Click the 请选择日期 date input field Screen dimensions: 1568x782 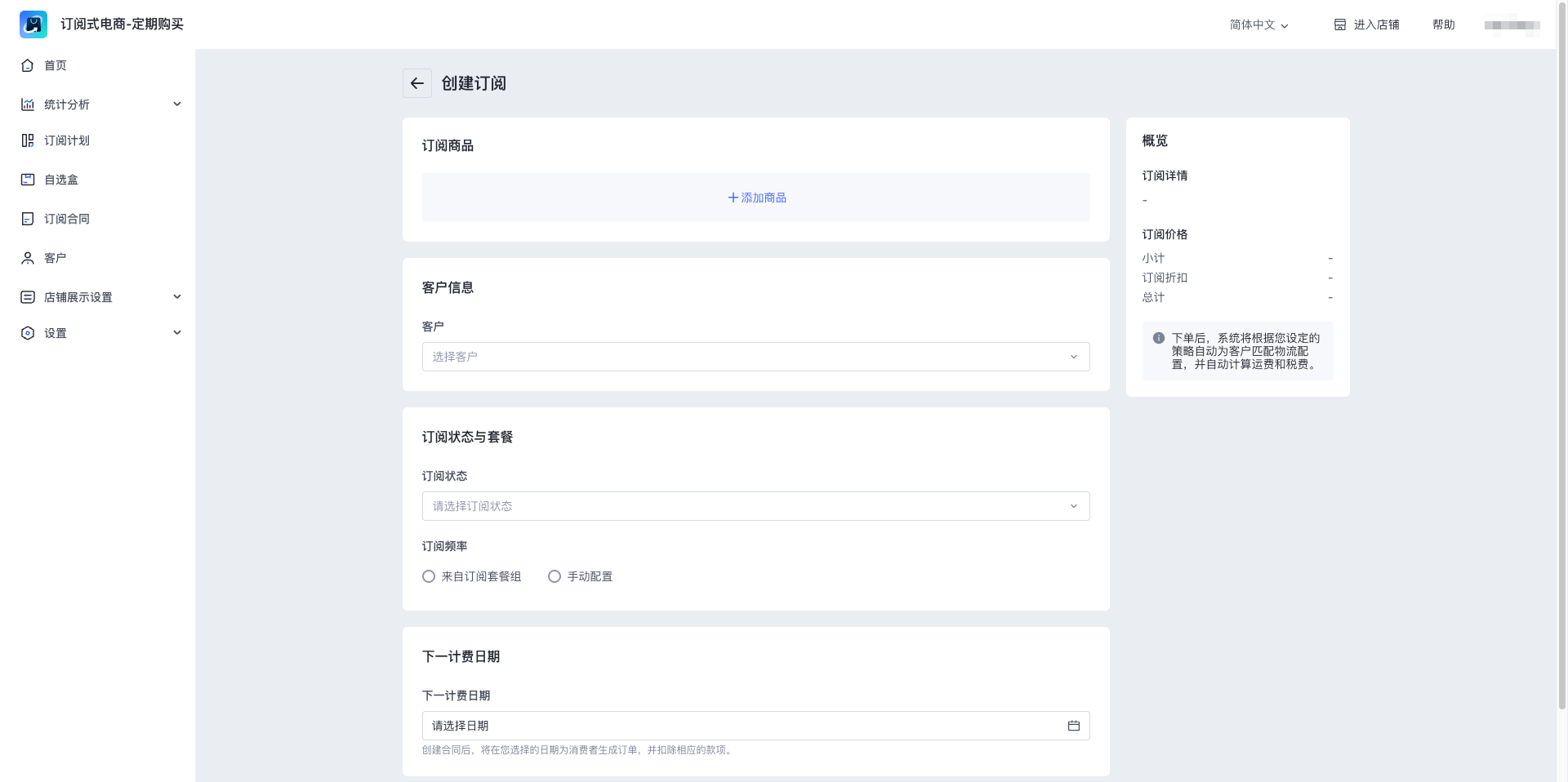[735, 725]
